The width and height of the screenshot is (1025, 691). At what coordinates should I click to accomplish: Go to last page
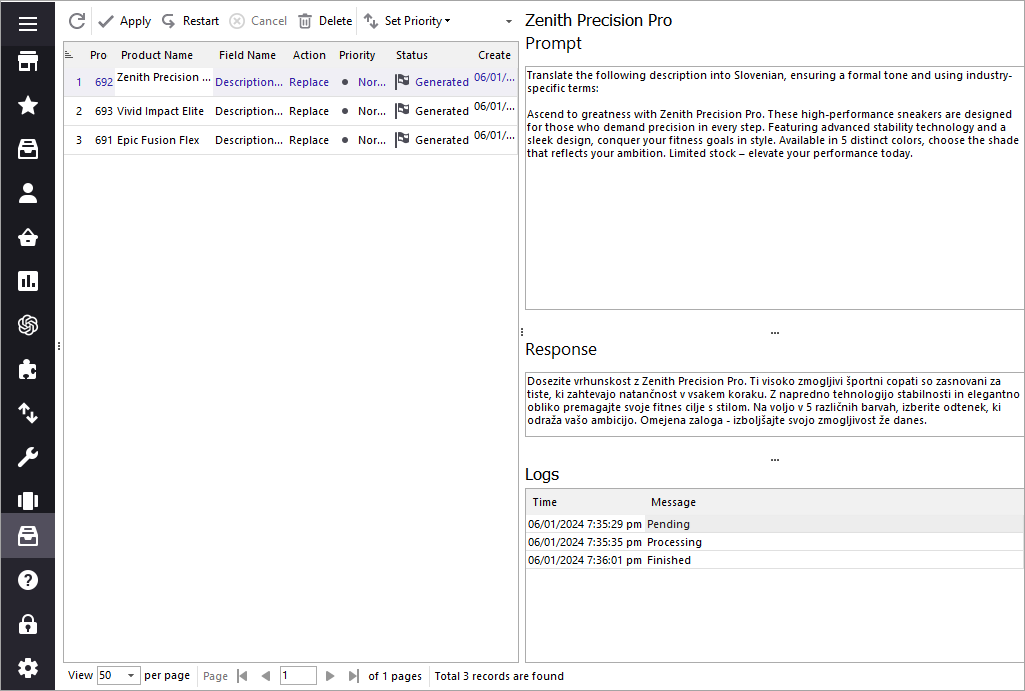pos(353,675)
